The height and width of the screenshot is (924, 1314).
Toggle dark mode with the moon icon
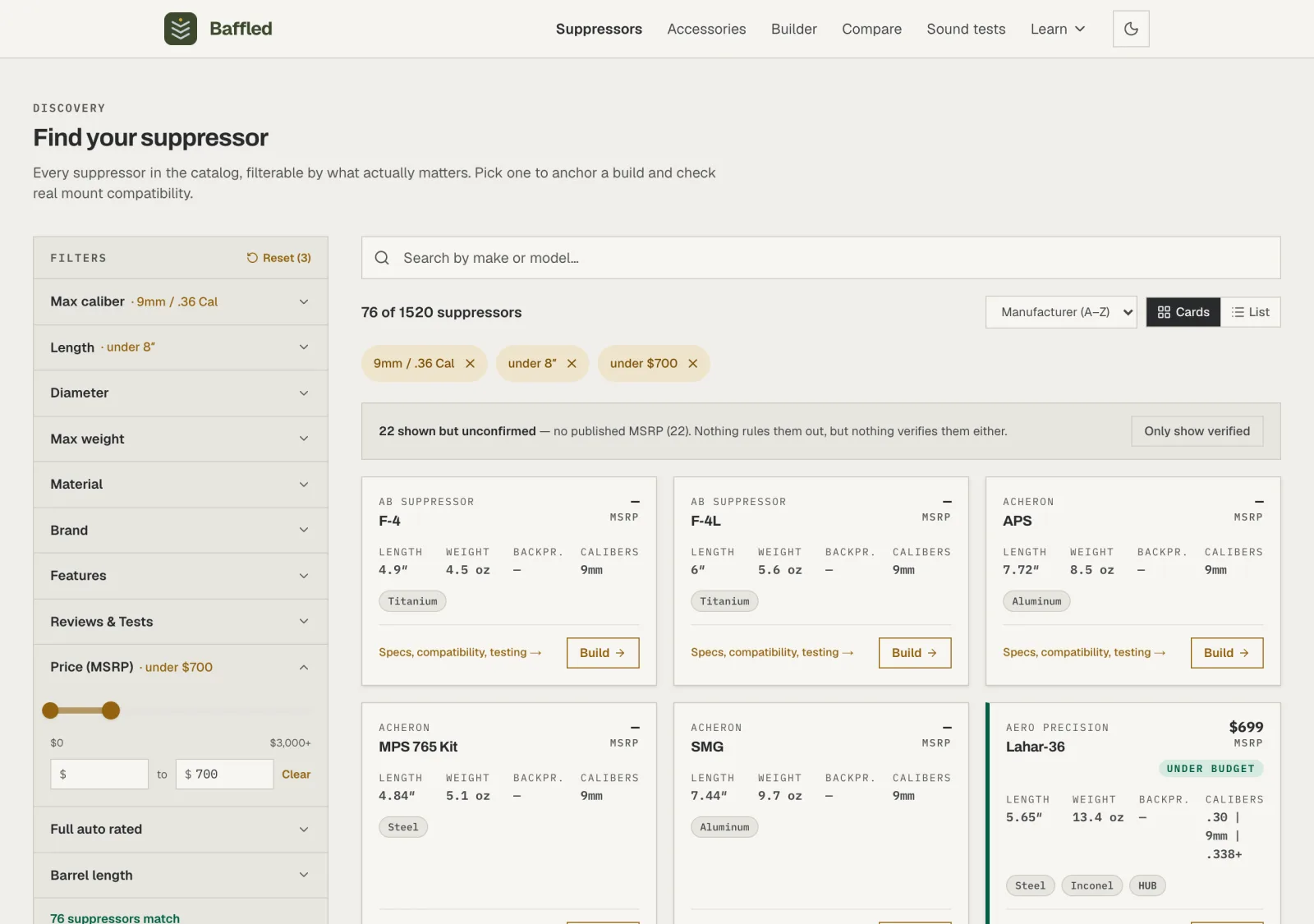point(1131,29)
